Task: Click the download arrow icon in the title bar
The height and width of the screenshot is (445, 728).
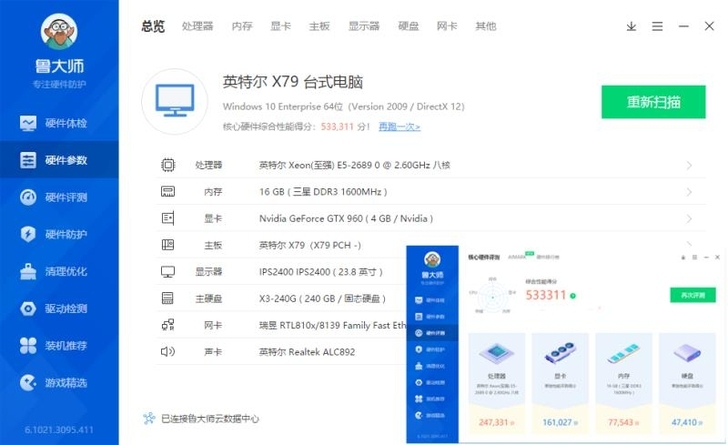Action: point(631,26)
